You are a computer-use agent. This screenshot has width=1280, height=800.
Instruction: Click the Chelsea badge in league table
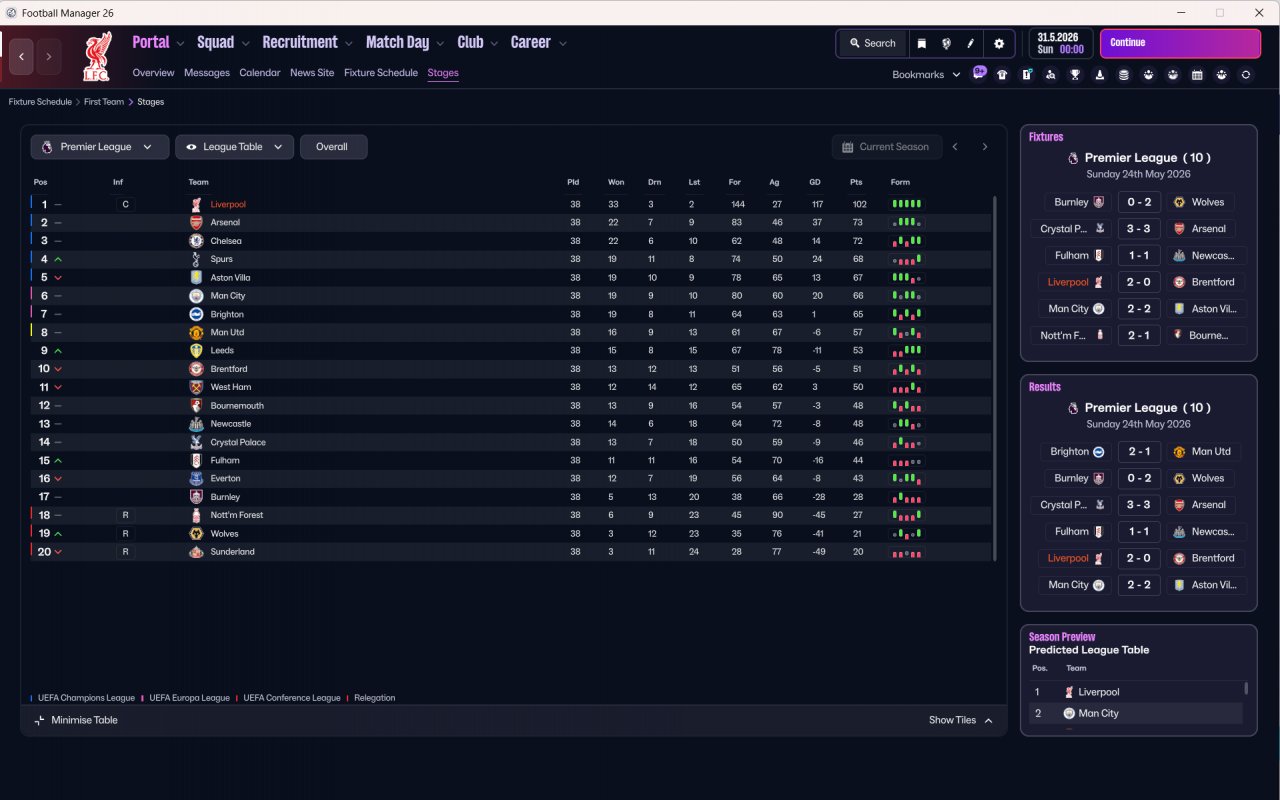(x=196, y=241)
